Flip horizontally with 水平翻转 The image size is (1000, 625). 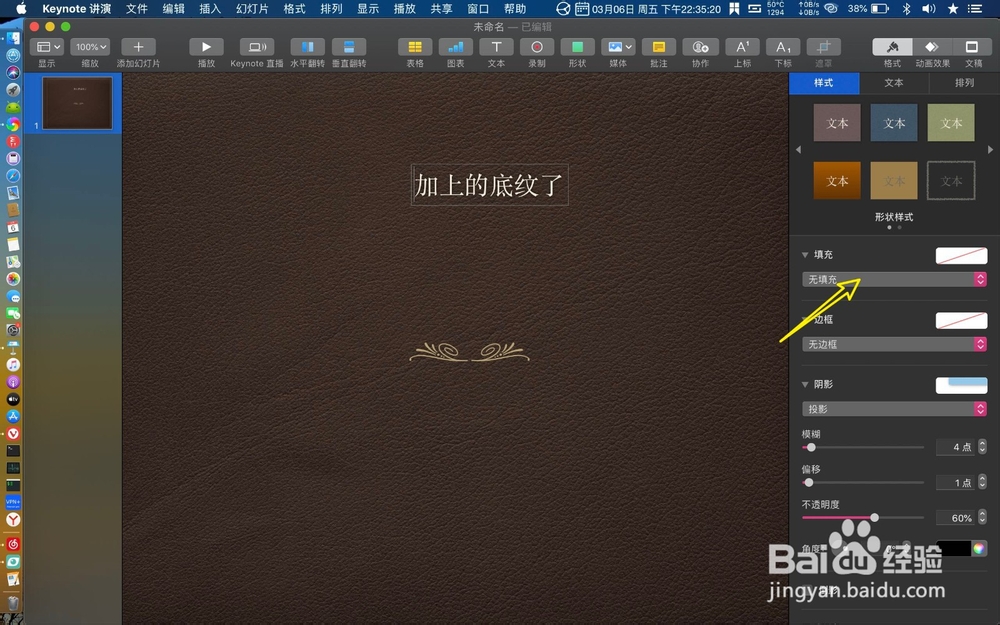pyautogui.click(x=307, y=47)
